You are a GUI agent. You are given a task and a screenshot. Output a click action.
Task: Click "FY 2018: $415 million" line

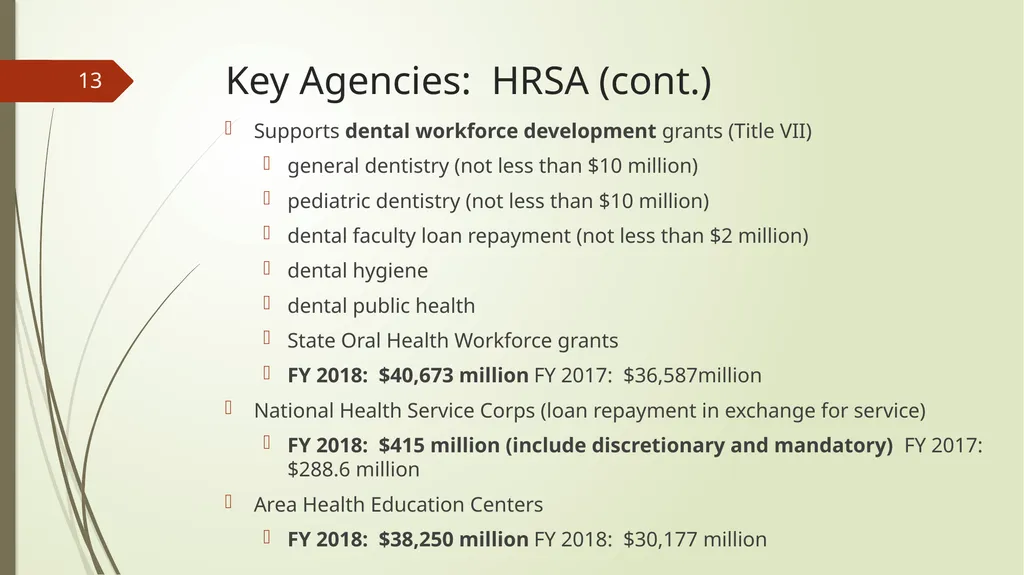coord(635,446)
